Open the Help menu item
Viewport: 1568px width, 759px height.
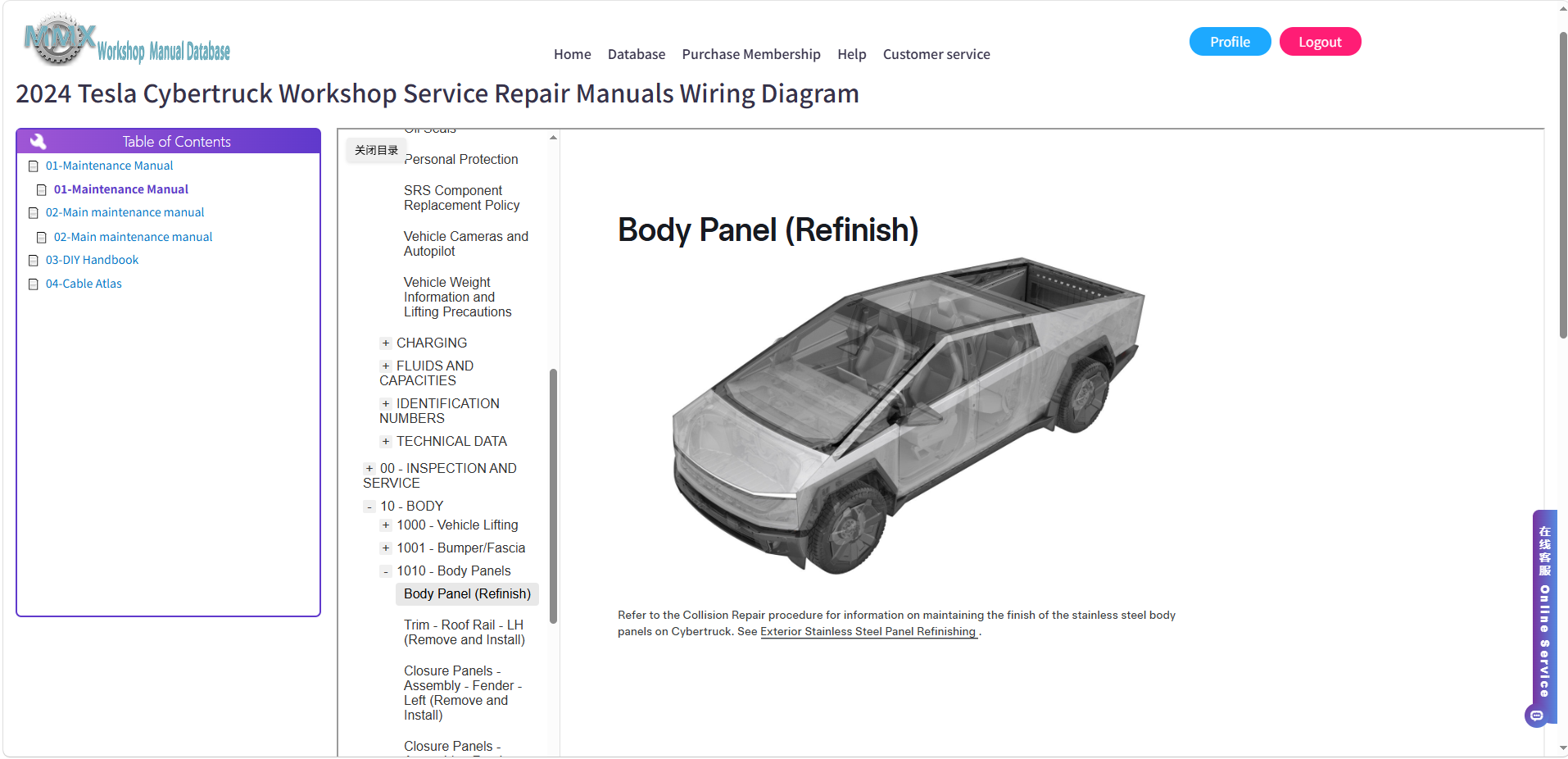coord(852,54)
